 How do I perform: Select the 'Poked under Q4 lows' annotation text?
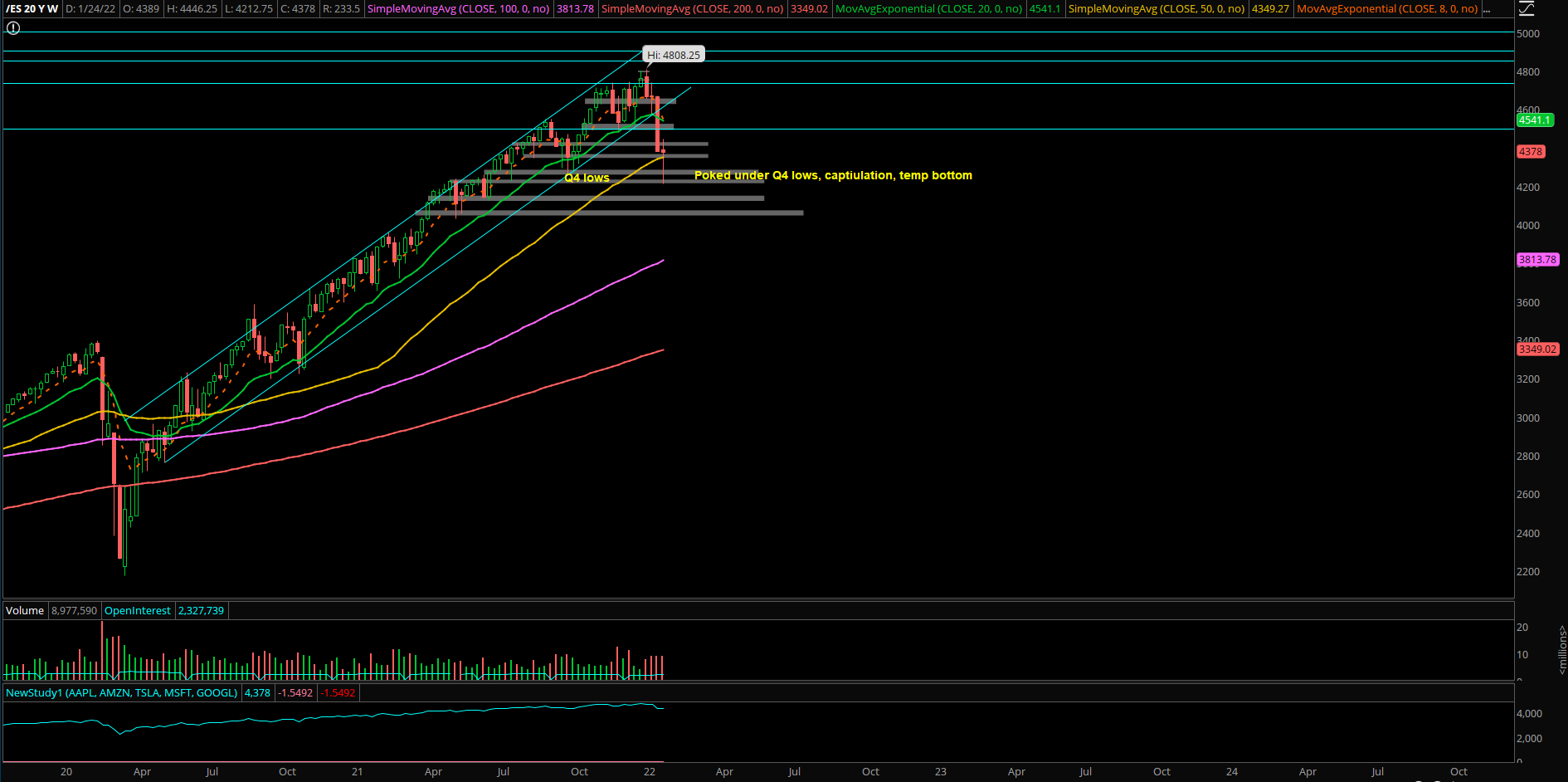click(x=833, y=176)
